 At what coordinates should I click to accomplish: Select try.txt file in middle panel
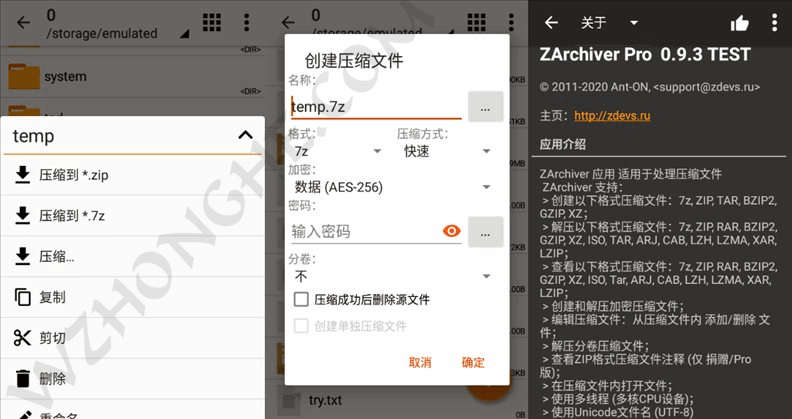pyautogui.click(x=325, y=400)
